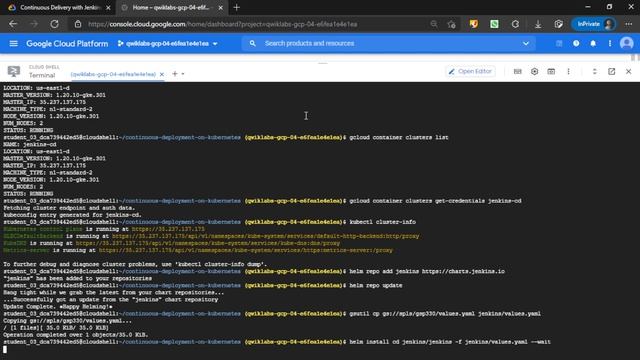Toggle the Cloud Shell on-screen keyboard icon
This screenshot has height=360, width=640.
(518, 71)
